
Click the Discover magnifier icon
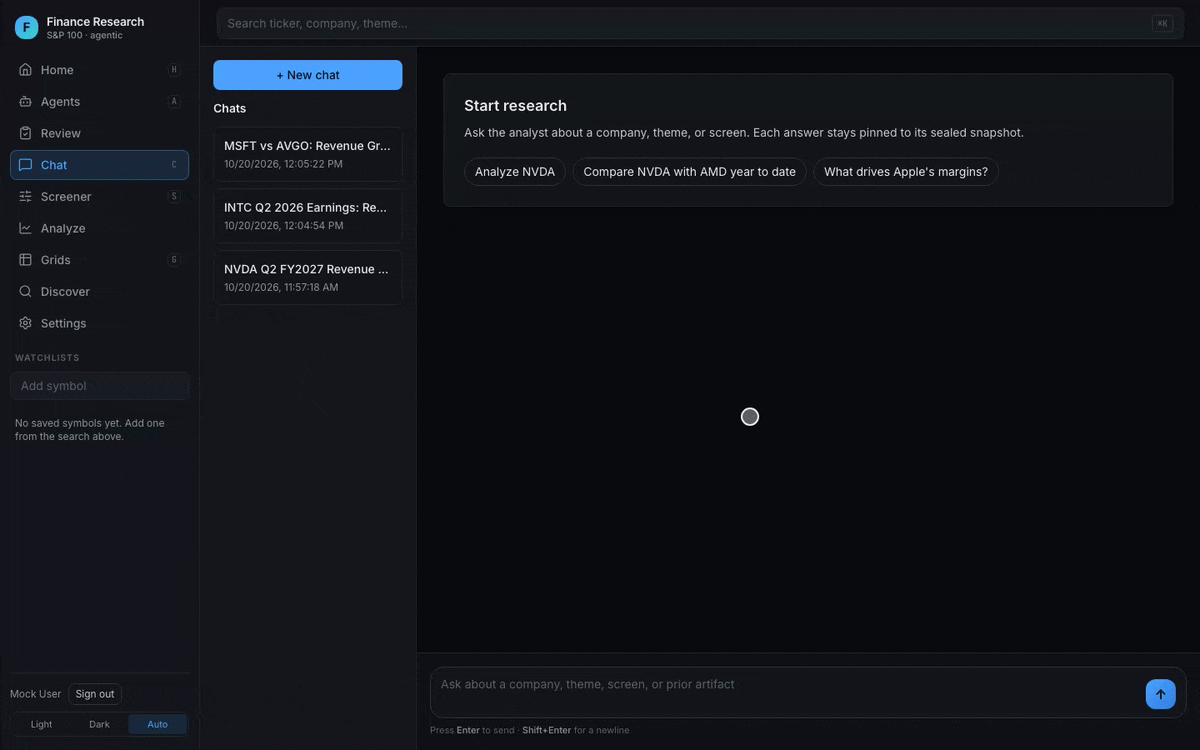(x=25, y=292)
